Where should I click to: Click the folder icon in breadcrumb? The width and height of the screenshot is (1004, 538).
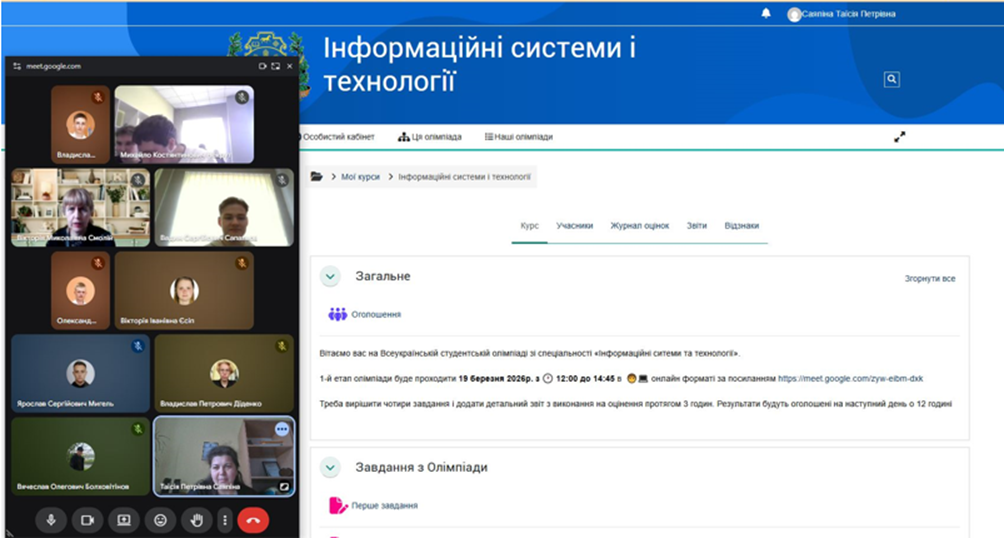pos(317,177)
